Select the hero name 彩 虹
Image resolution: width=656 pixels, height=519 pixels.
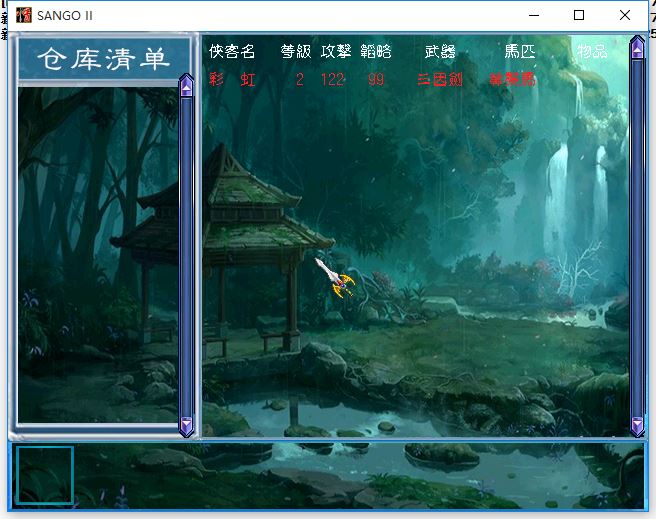point(232,79)
